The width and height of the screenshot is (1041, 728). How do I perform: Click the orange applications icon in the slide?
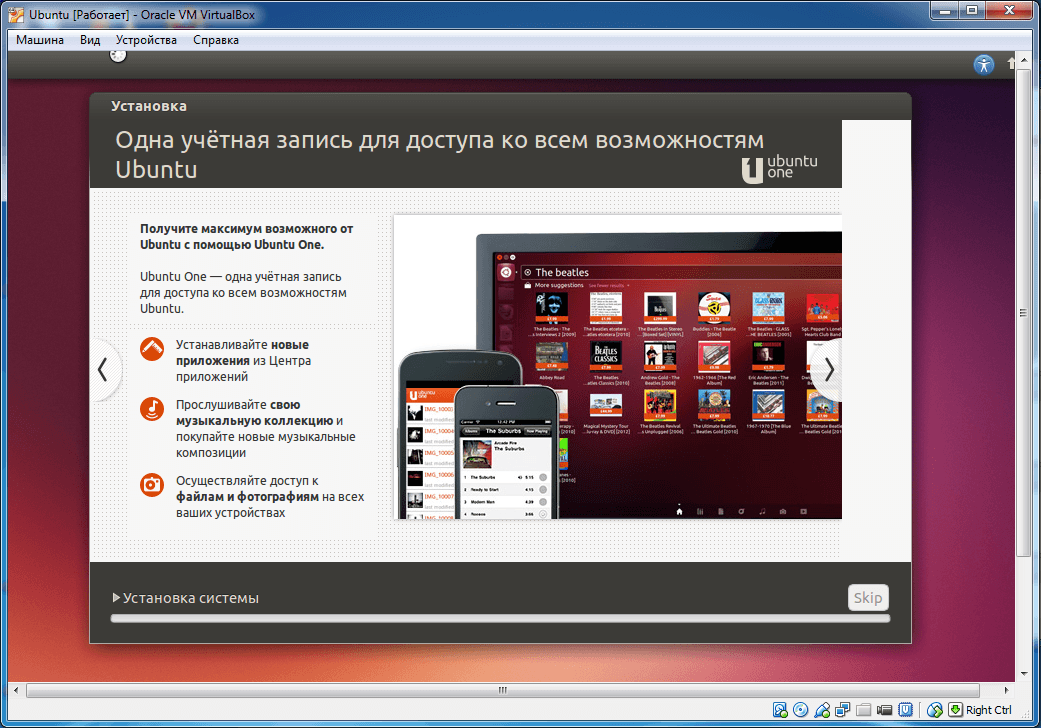(152, 349)
